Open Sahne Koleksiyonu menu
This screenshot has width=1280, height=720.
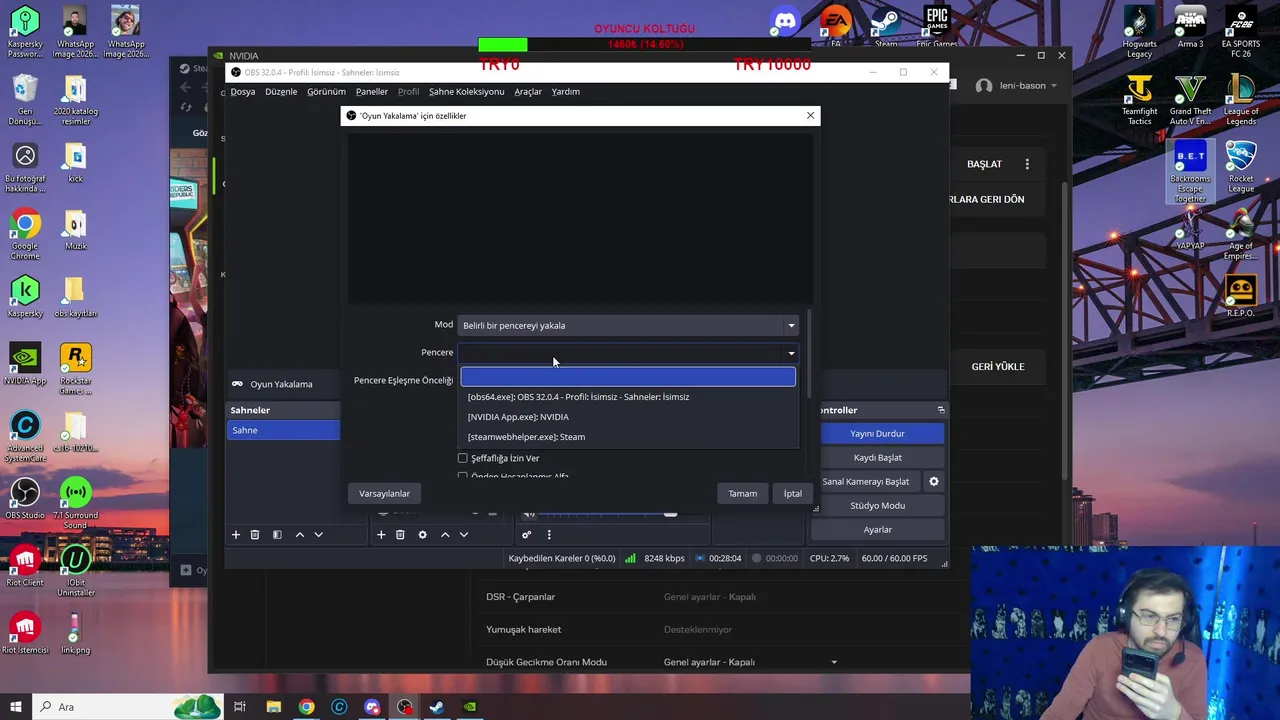466,91
